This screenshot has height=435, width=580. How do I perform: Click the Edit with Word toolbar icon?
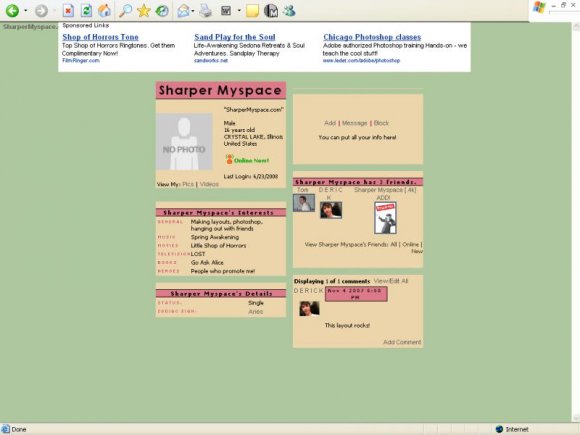pos(226,11)
